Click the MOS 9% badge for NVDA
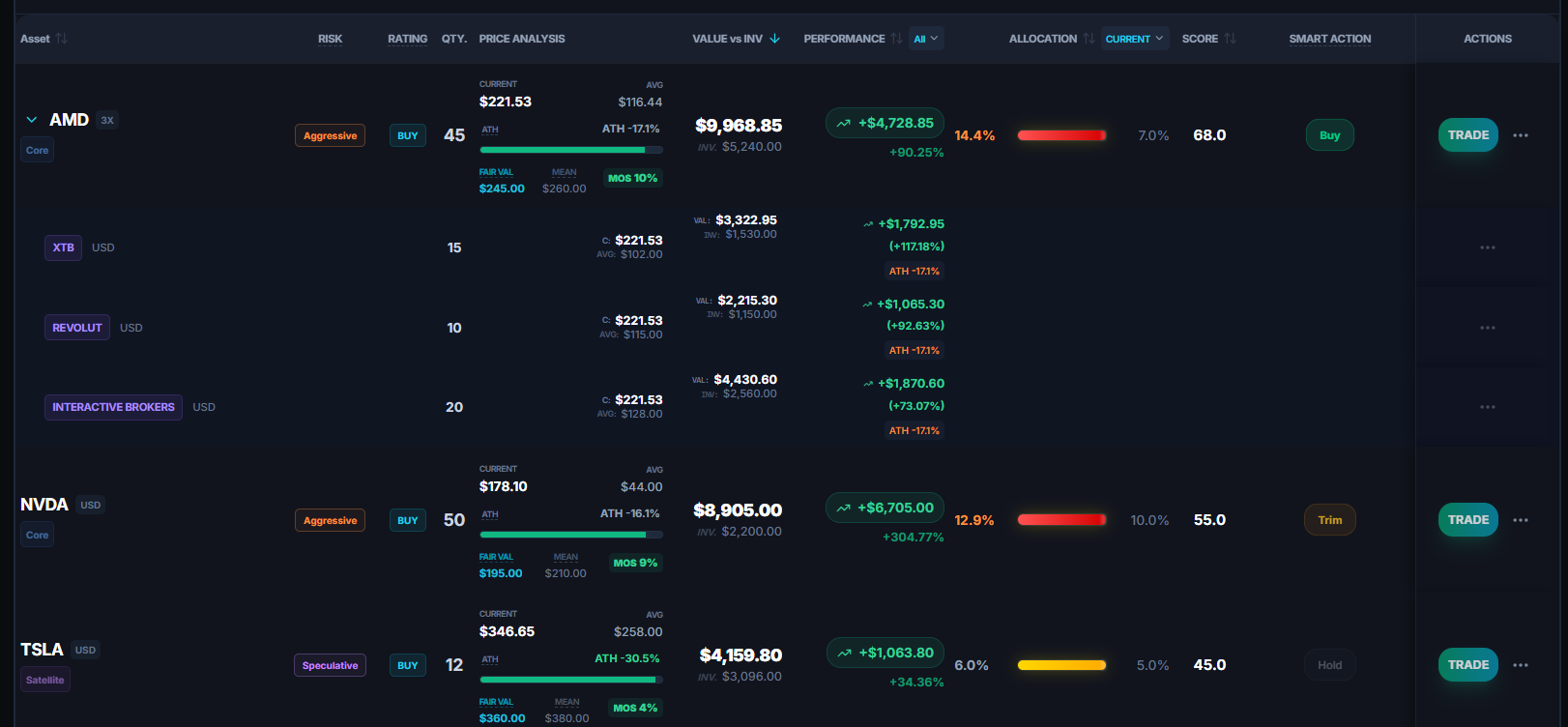 635,563
